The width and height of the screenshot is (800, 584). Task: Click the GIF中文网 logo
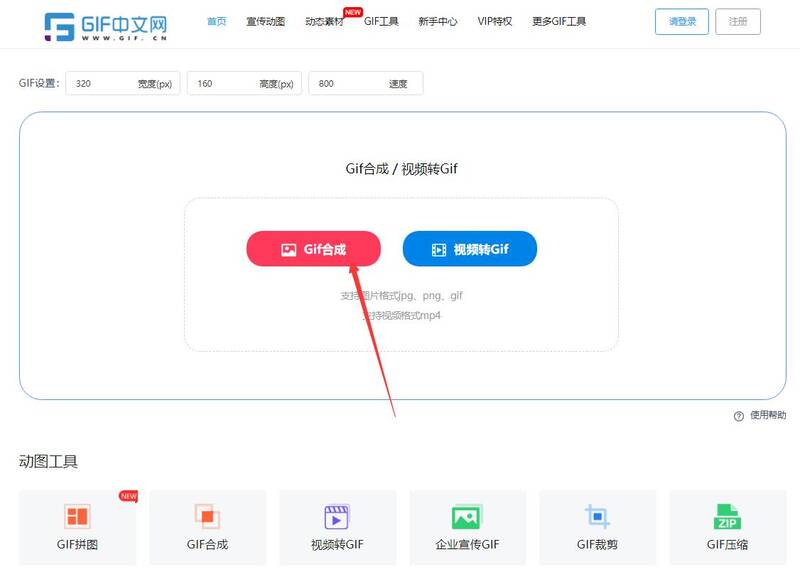point(106,27)
